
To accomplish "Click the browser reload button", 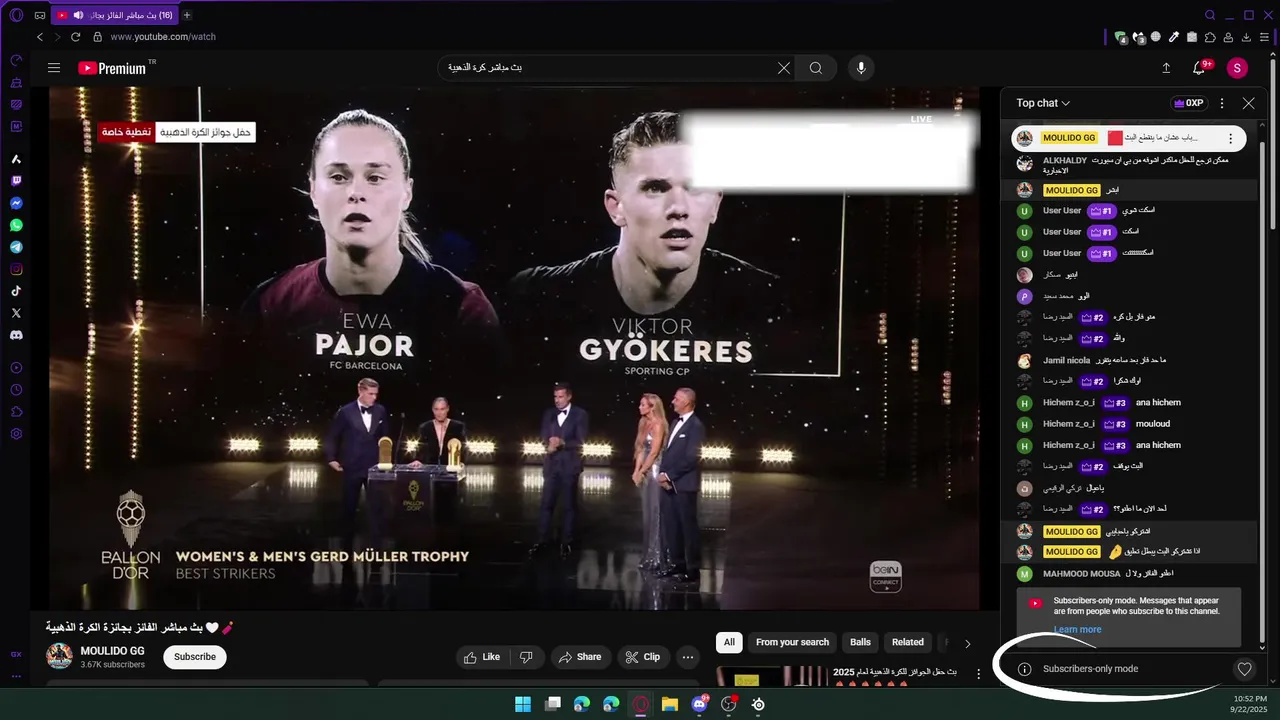I will [75, 37].
